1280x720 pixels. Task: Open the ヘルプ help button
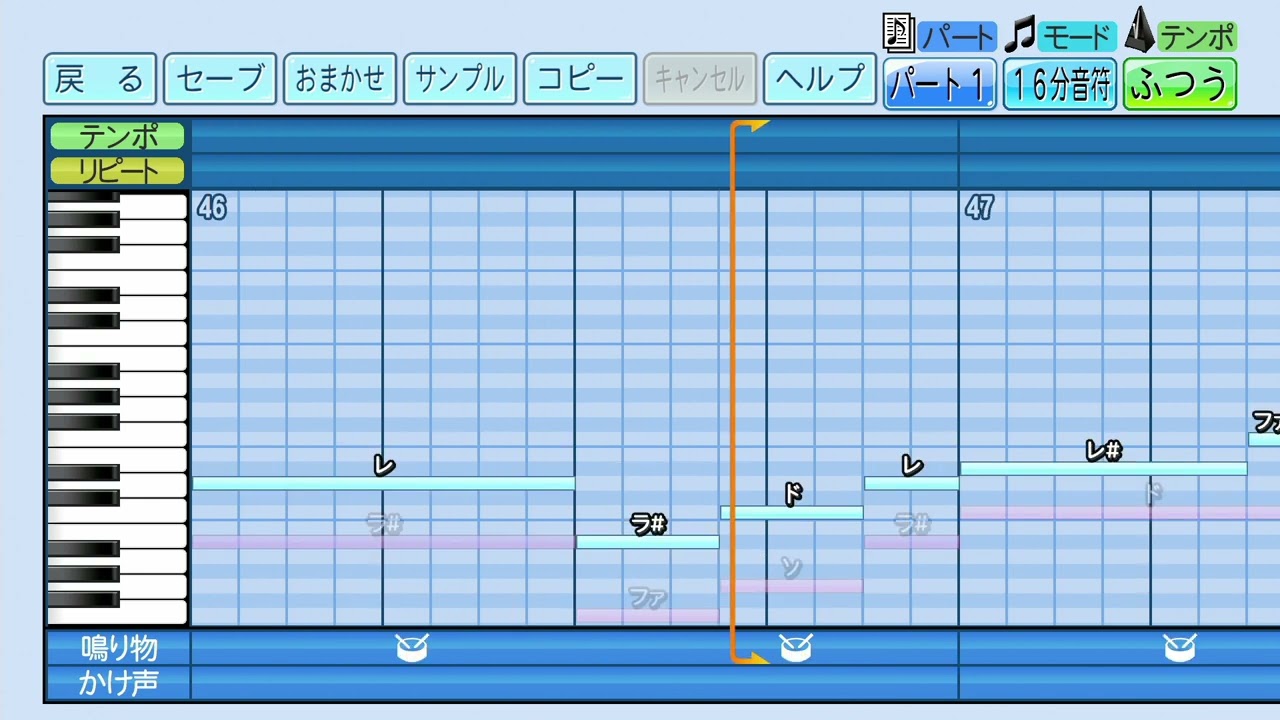tap(820, 79)
